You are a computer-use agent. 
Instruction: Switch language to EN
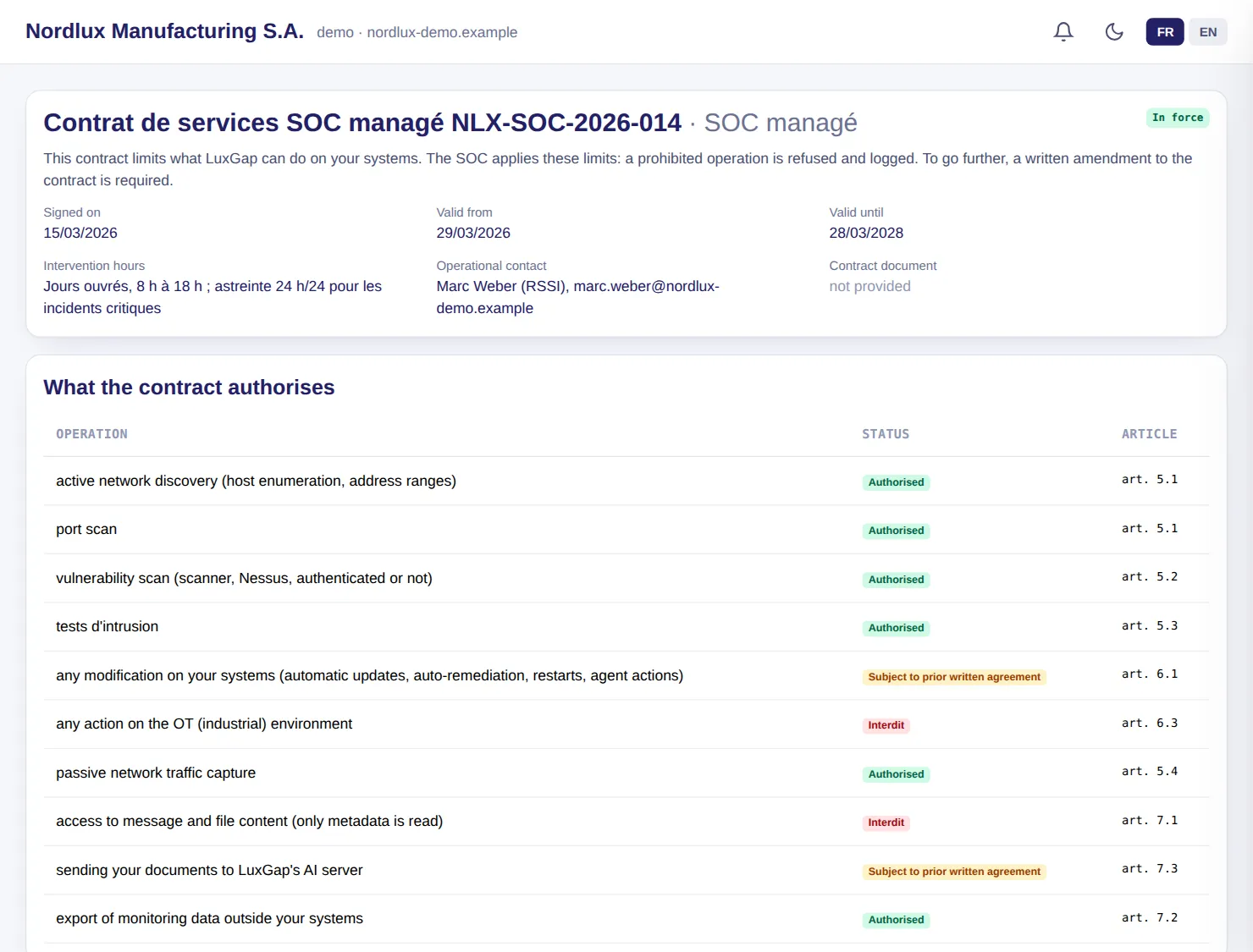click(1208, 32)
